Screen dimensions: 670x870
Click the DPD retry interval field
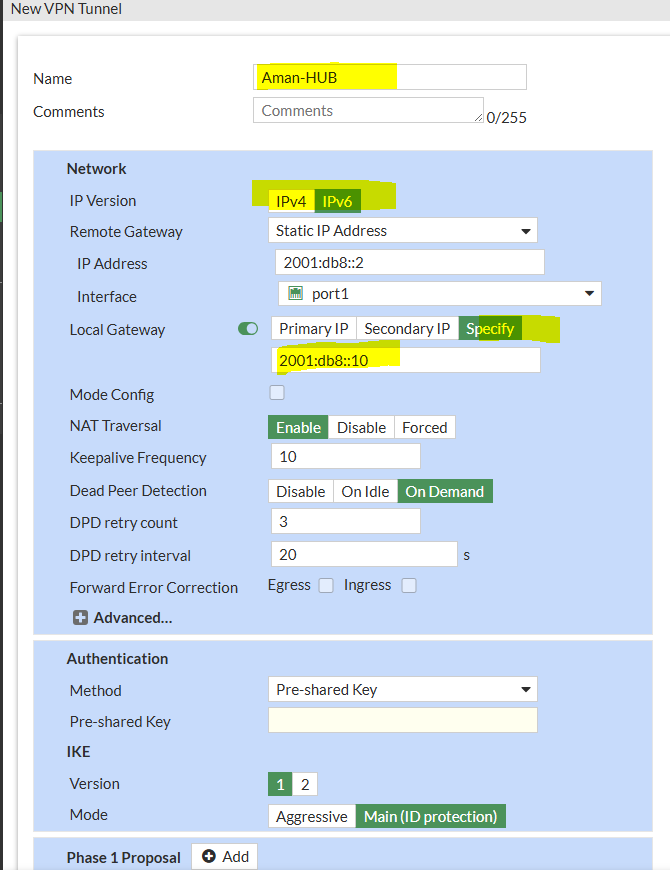pyautogui.click(x=364, y=554)
